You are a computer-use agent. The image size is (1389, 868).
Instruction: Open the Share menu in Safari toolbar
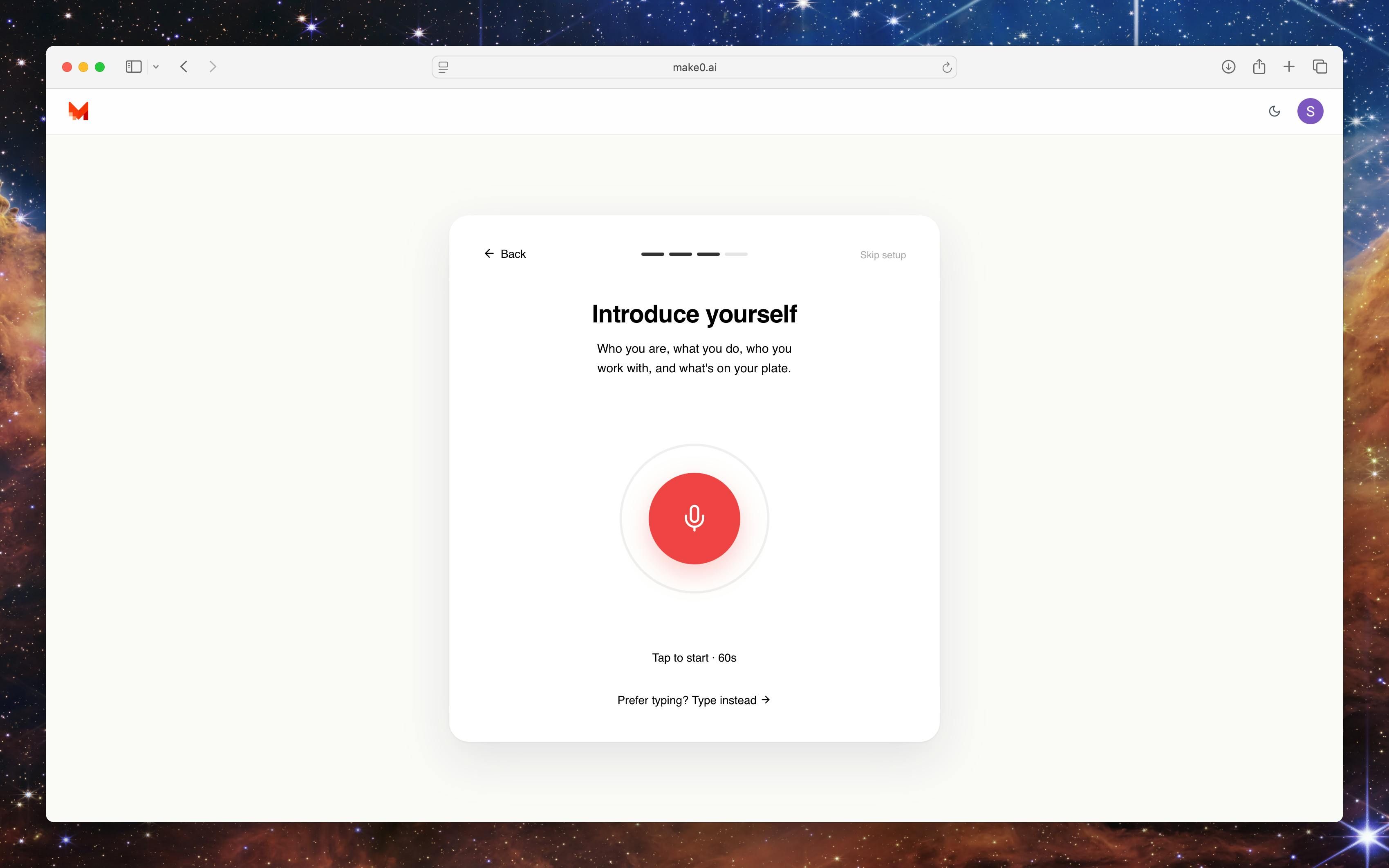(x=1259, y=67)
